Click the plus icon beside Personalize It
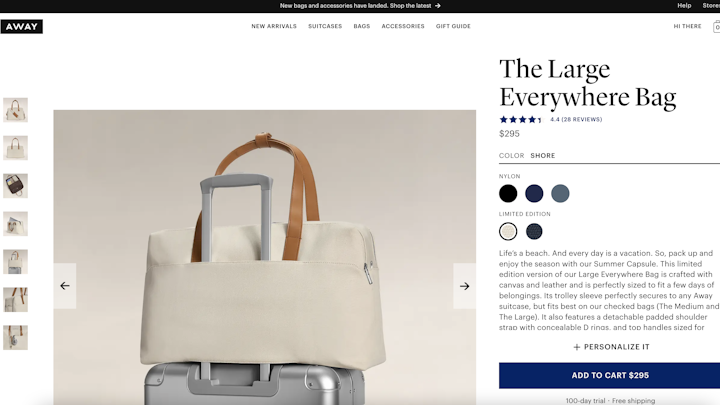This screenshot has height=405, width=720. (x=577, y=347)
